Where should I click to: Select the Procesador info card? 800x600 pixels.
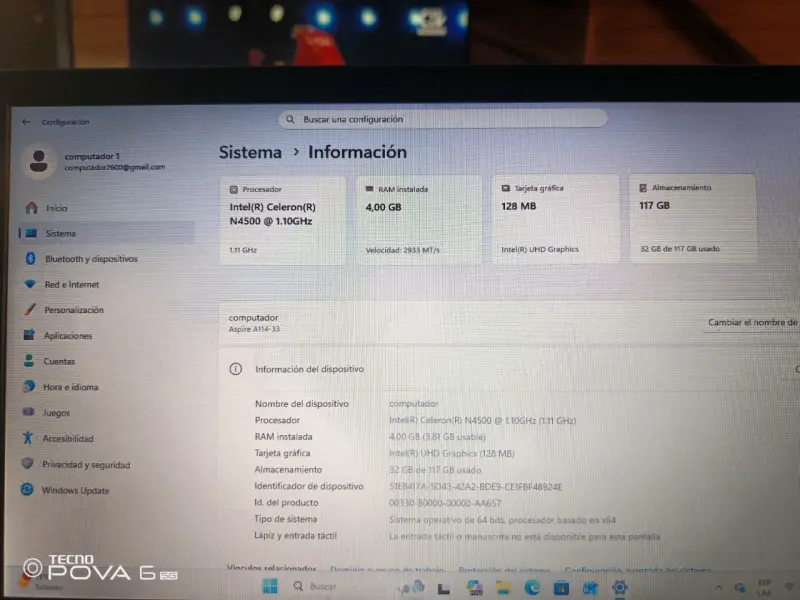coord(283,220)
